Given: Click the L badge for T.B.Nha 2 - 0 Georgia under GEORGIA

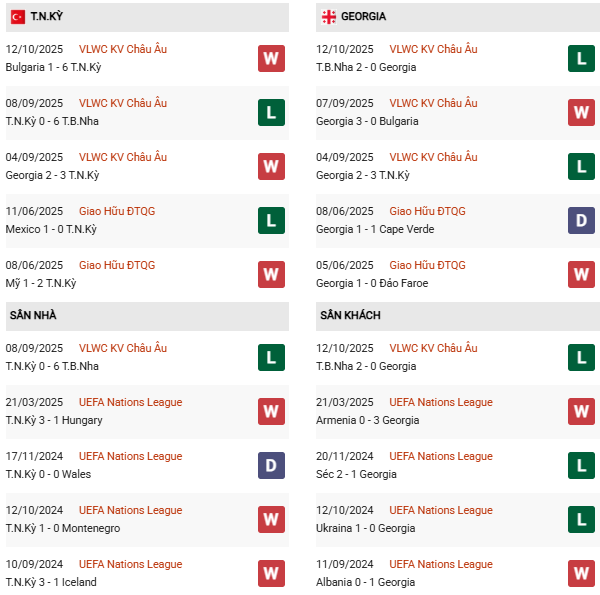Looking at the screenshot, I should (x=581, y=58).
